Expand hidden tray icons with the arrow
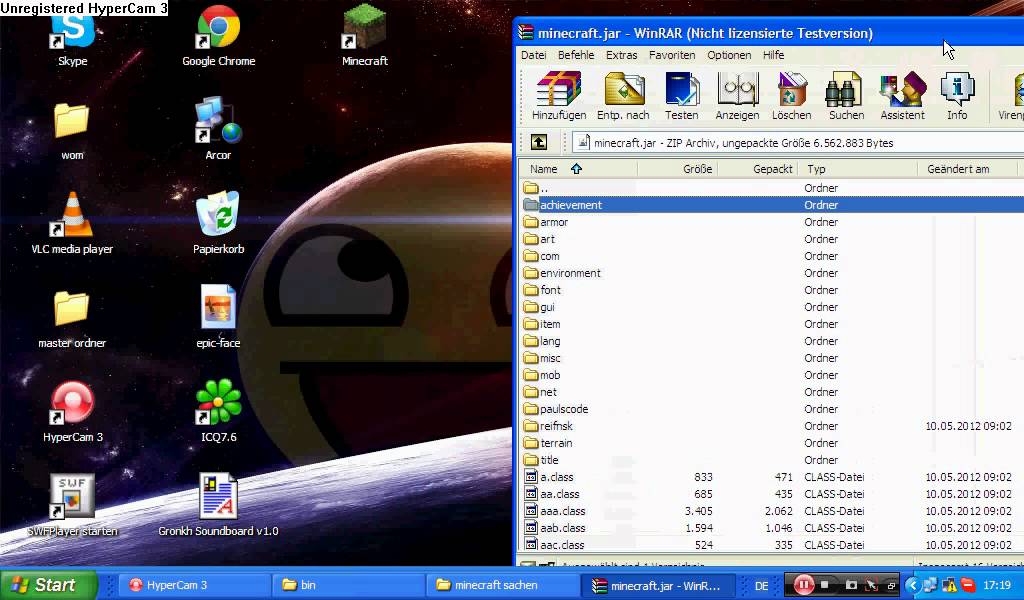Viewport: 1024px width, 600px height. (912, 585)
